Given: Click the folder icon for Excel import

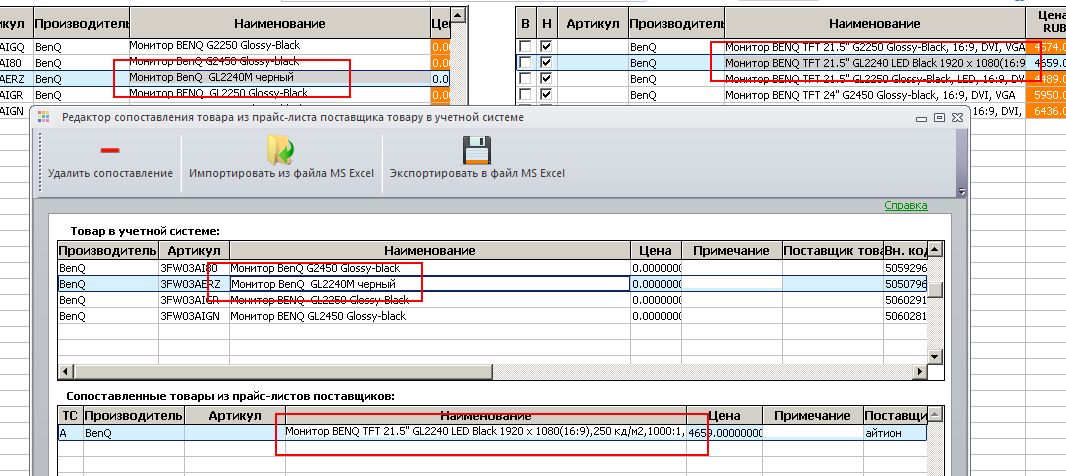Looking at the screenshot, I should [x=281, y=150].
